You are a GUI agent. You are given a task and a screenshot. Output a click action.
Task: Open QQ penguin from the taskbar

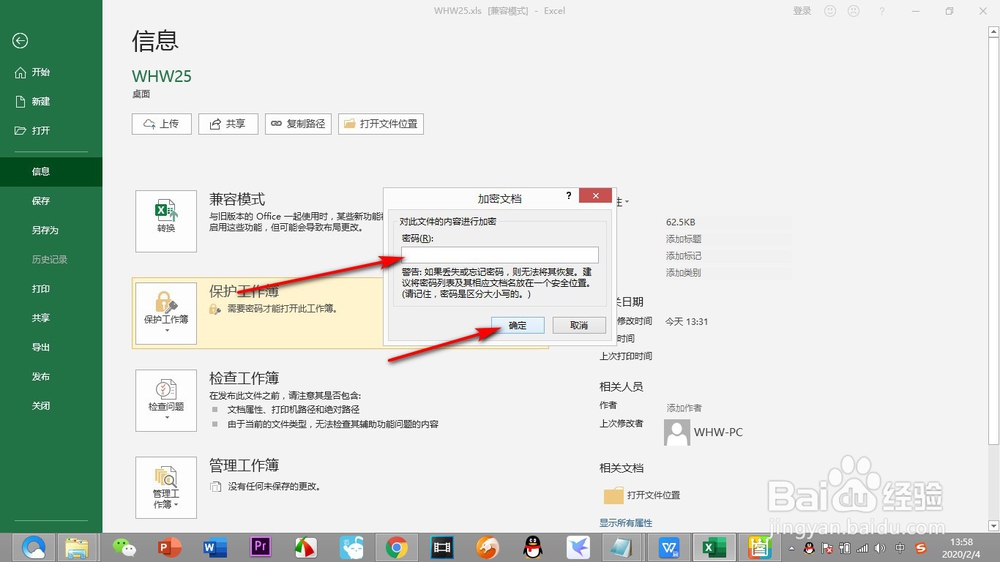533,547
